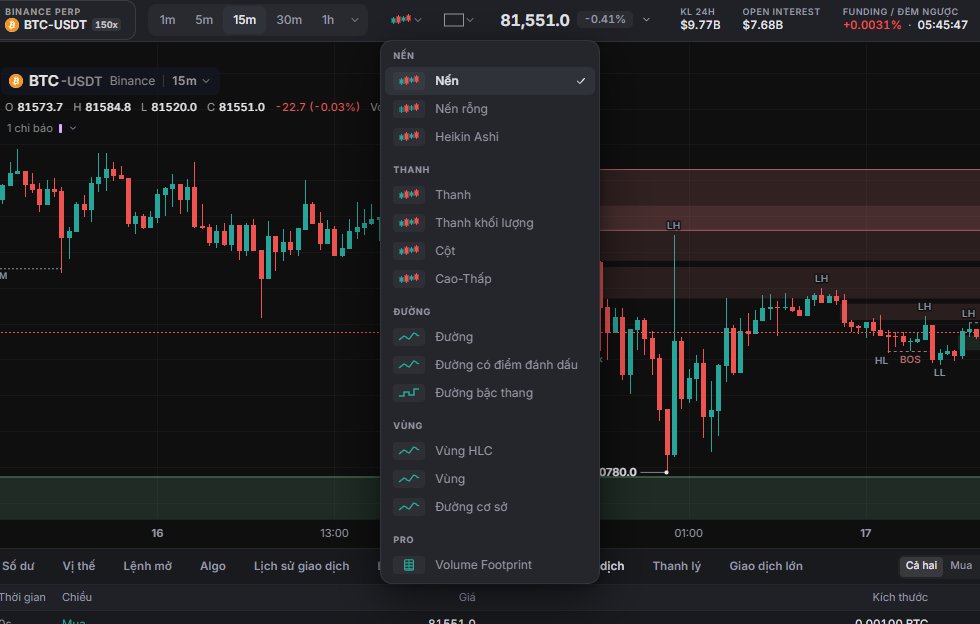Screen dimensions: 980x624
Task: Open the Lịch sử giao dịch tab
Action: pyautogui.click(x=301, y=566)
